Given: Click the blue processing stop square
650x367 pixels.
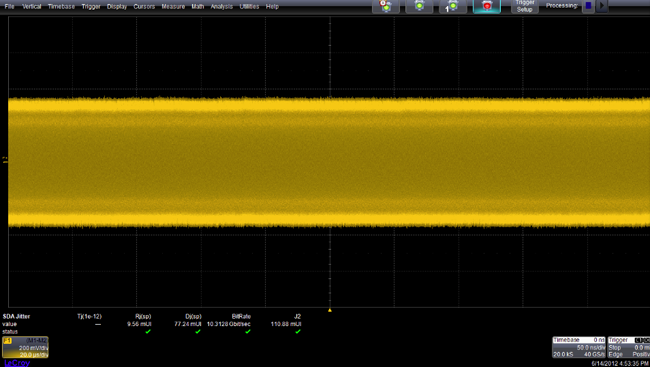Looking at the screenshot, I should (588, 6).
